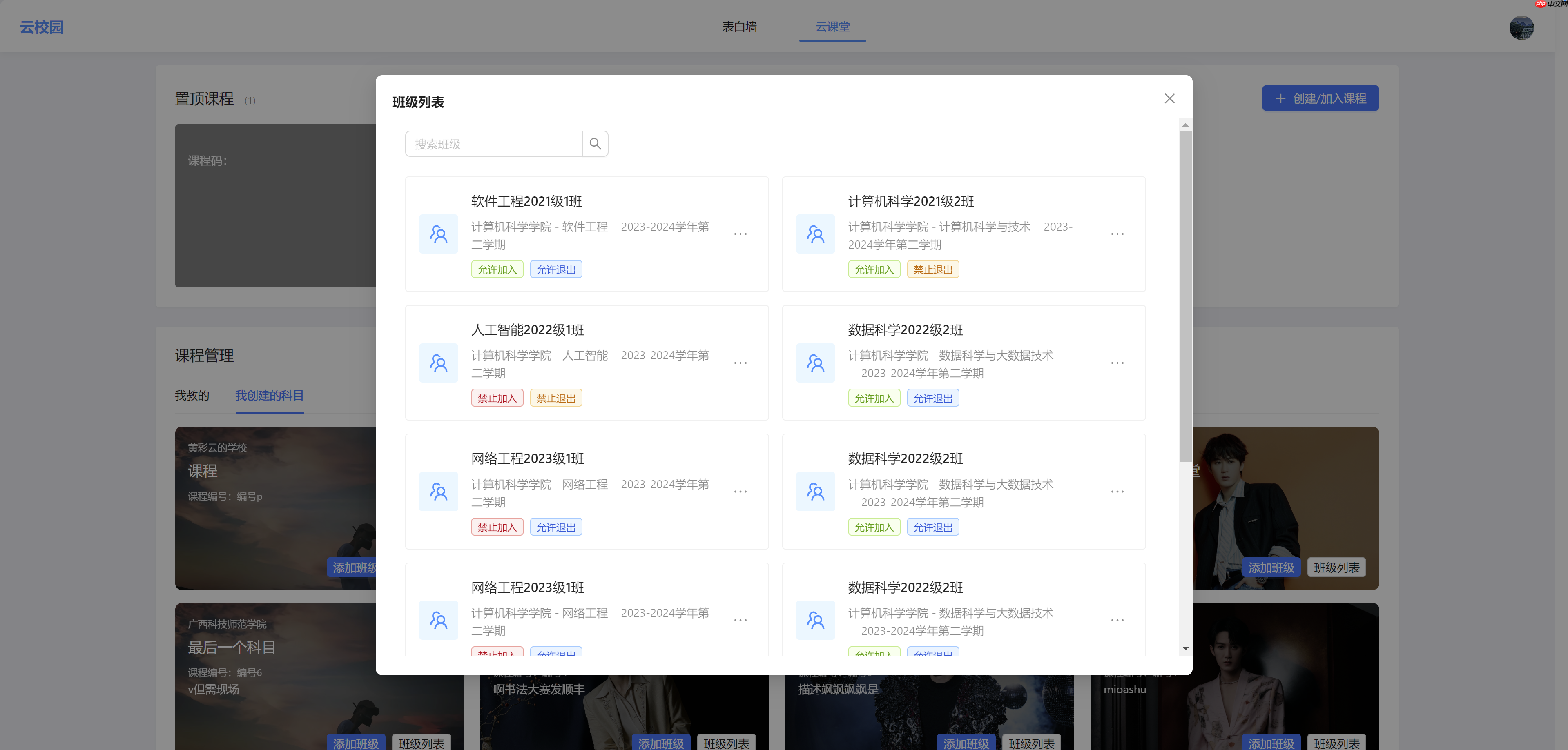
Task: Open the more options menu on 数据科学2022级2班
Action: [1117, 363]
